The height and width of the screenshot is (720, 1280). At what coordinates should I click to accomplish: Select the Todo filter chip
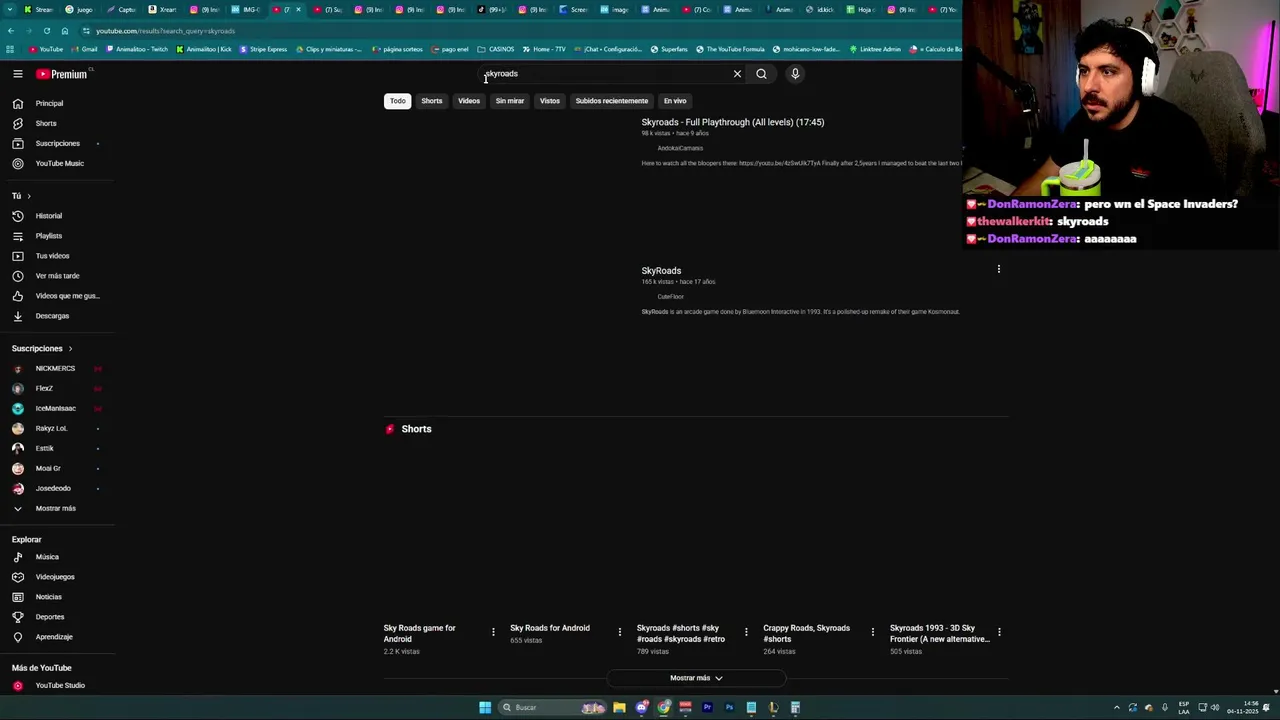tap(398, 101)
